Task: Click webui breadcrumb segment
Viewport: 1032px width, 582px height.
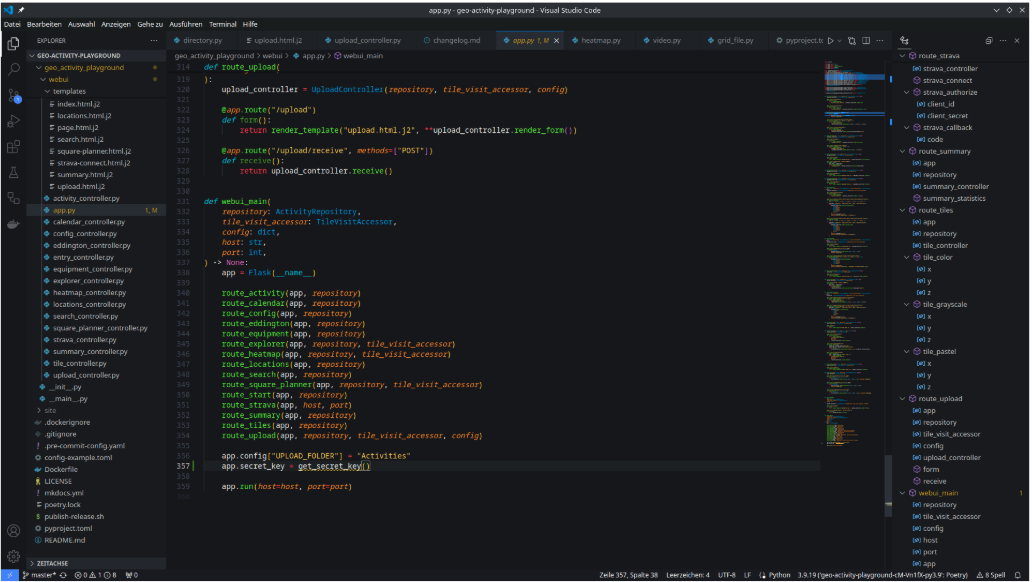Action: [x=272, y=56]
